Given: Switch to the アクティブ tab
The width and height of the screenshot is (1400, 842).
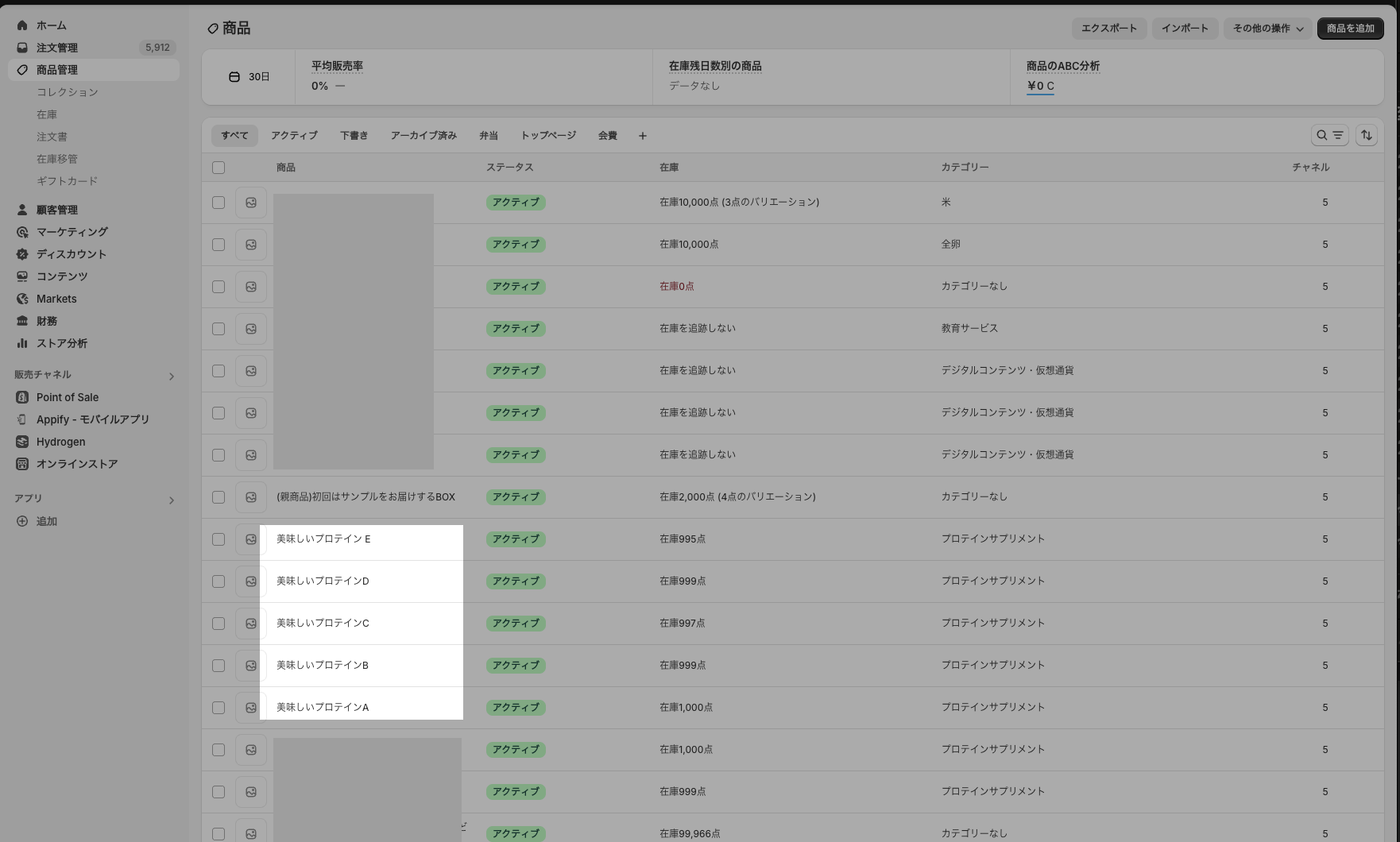Looking at the screenshot, I should [294, 136].
